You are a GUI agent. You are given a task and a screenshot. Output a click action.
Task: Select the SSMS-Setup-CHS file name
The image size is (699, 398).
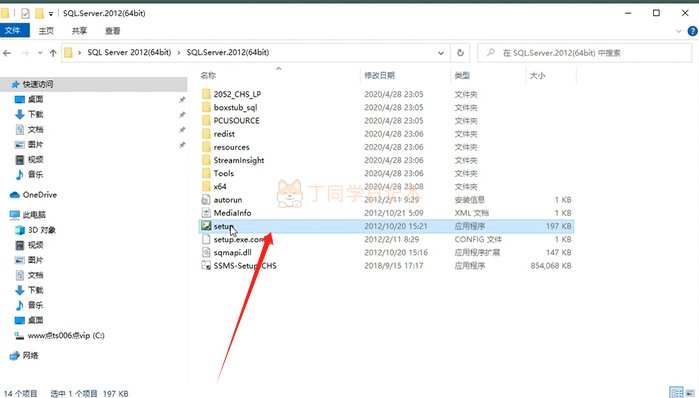tap(245, 266)
